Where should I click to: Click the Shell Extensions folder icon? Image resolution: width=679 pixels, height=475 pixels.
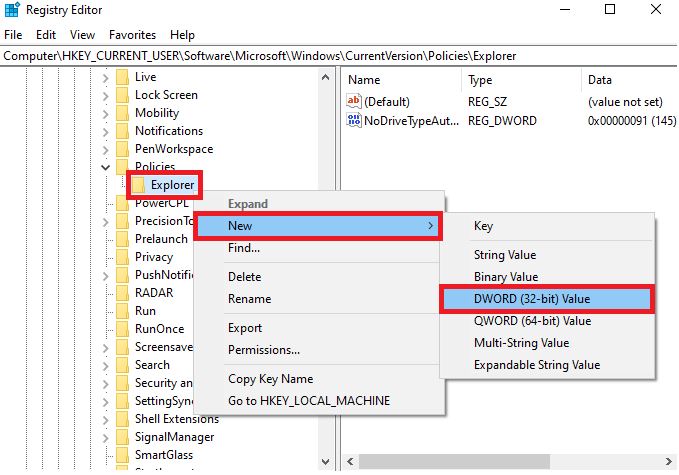tap(123, 419)
